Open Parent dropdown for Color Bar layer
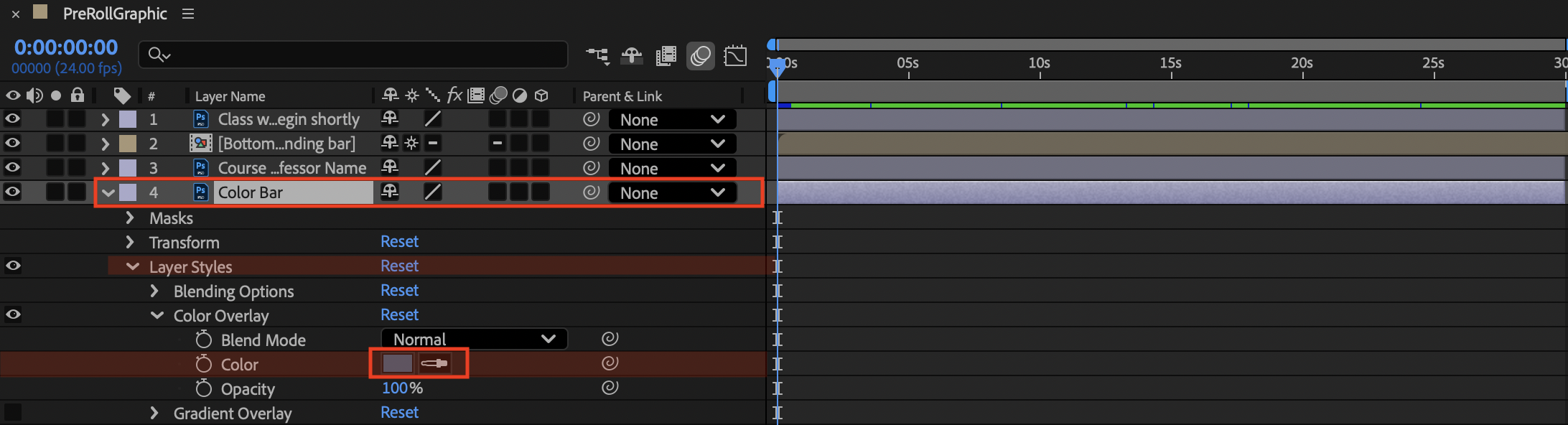 tap(672, 192)
